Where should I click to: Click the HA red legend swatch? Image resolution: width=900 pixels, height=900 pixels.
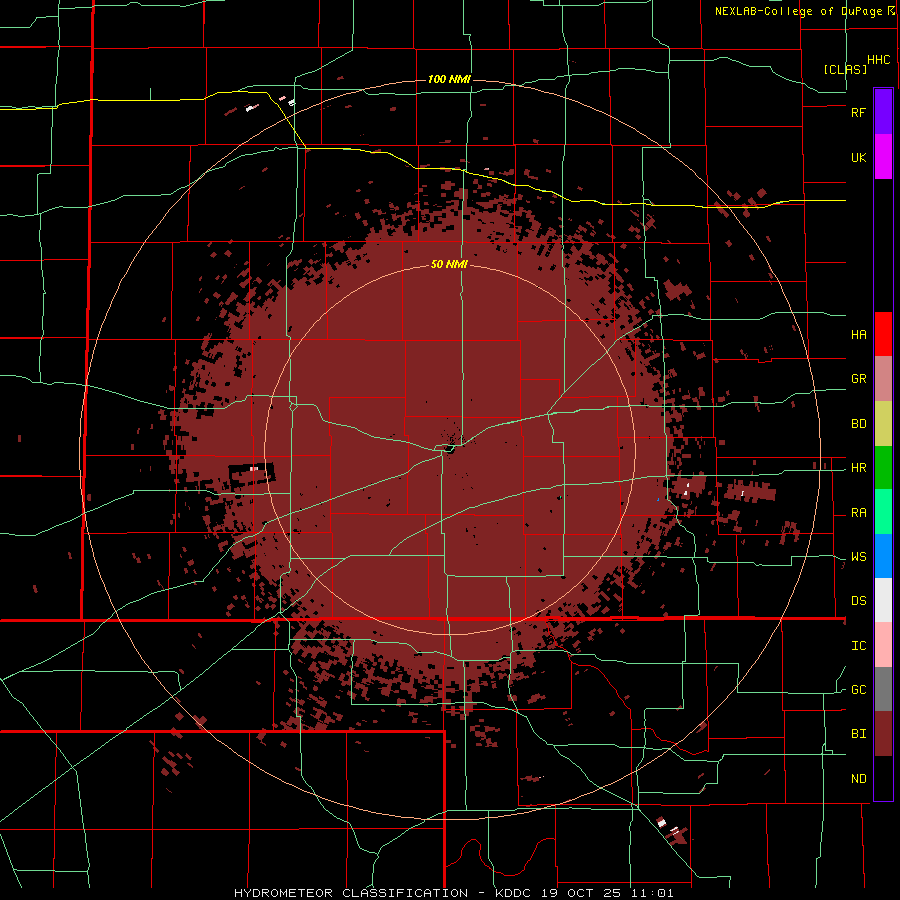click(883, 334)
